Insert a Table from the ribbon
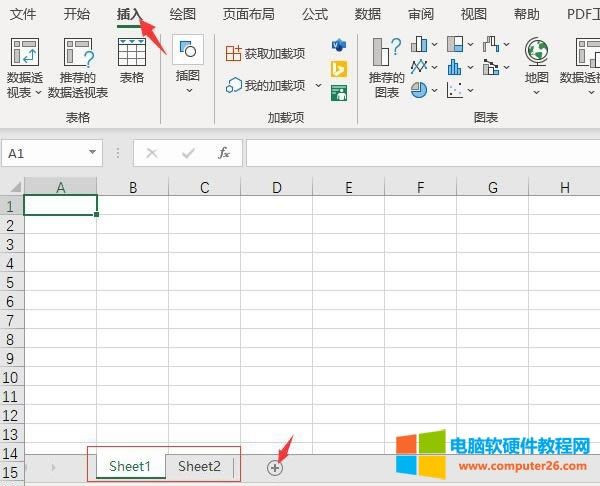Viewport: 600px width, 486px height. (131, 54)
